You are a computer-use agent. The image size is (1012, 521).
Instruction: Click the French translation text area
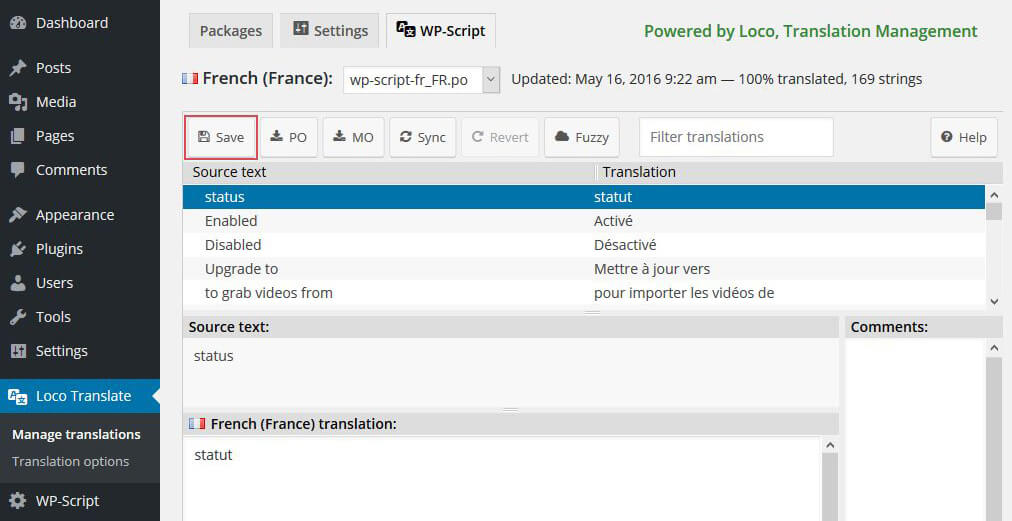[501, 478]
